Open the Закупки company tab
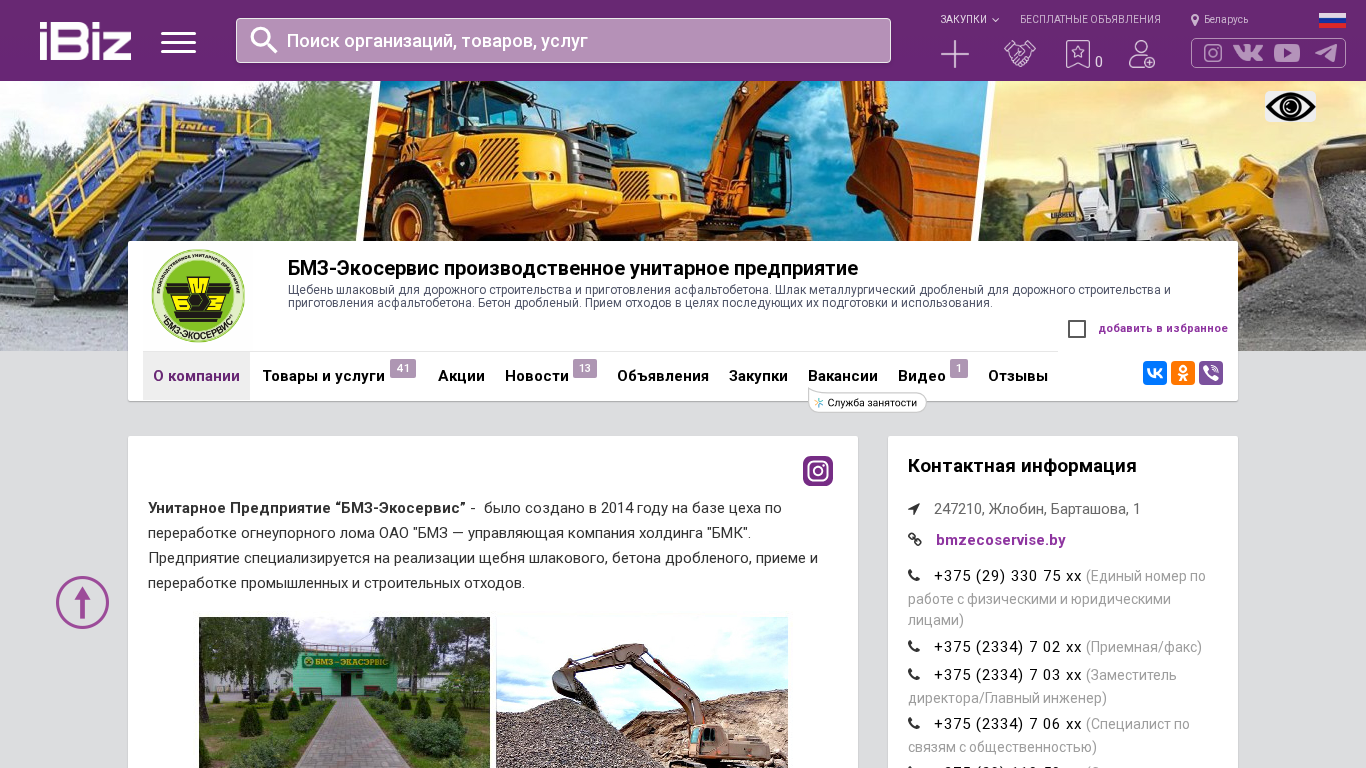The image size is (1366, 768). 758,376
